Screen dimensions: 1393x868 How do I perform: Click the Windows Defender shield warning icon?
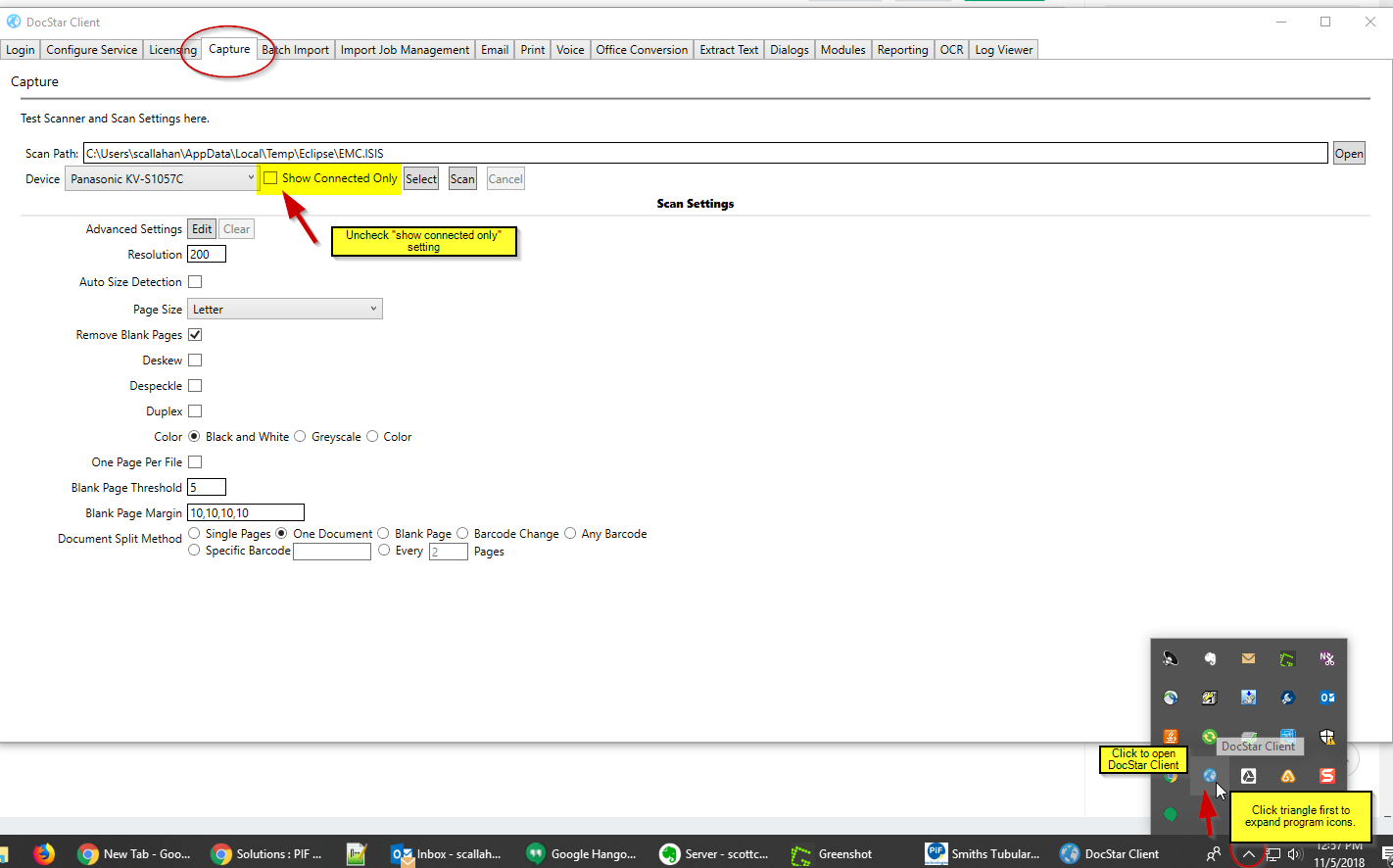pyautogui.click(x=1326, y=737)
